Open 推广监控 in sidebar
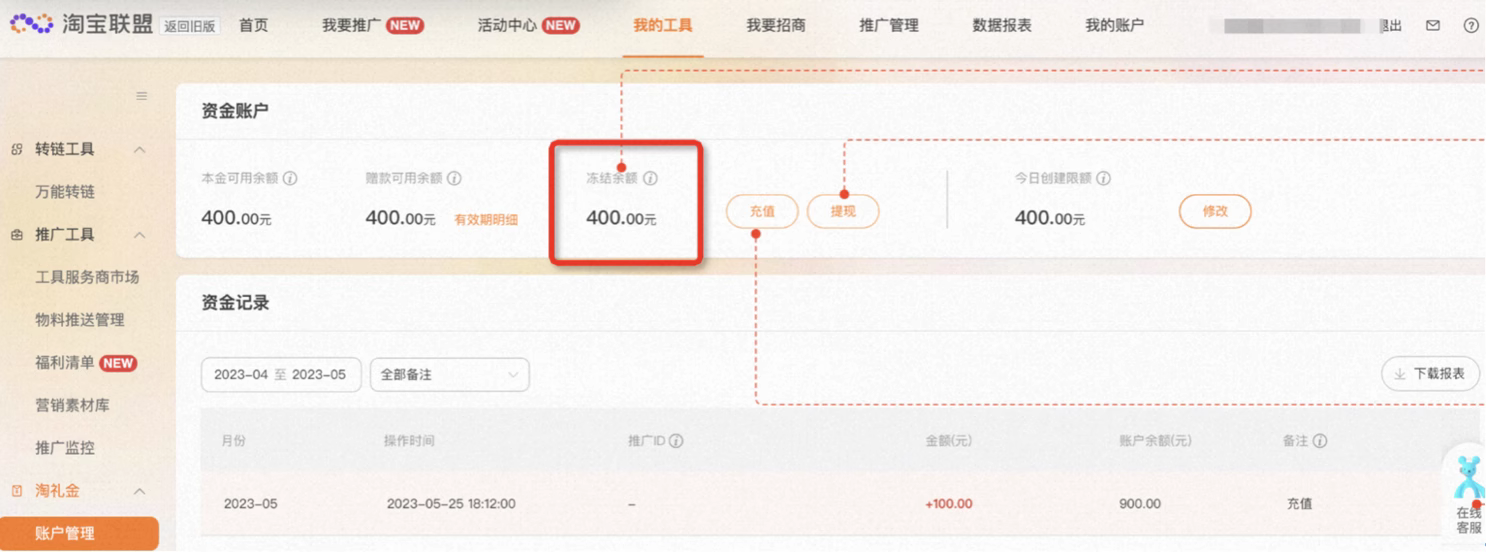Viewport: 1486px width, 552px height. (65, 448)
